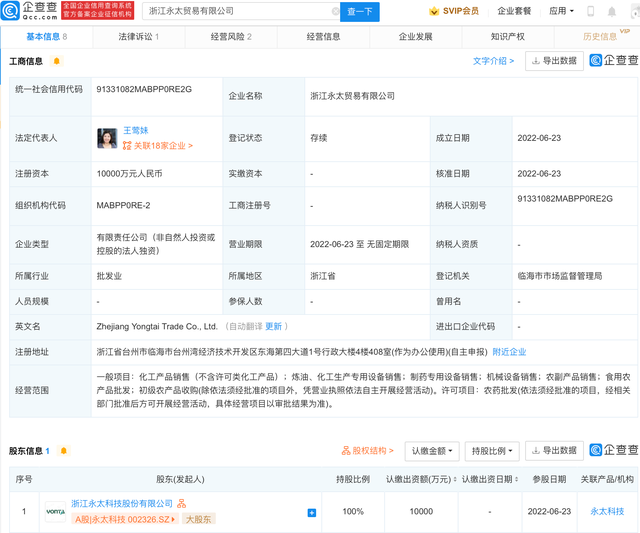Click the Yongtai shareholder logo thumbnail
Image resolution: width=640 pixels, height=533 pixels.
click(55, 511)
